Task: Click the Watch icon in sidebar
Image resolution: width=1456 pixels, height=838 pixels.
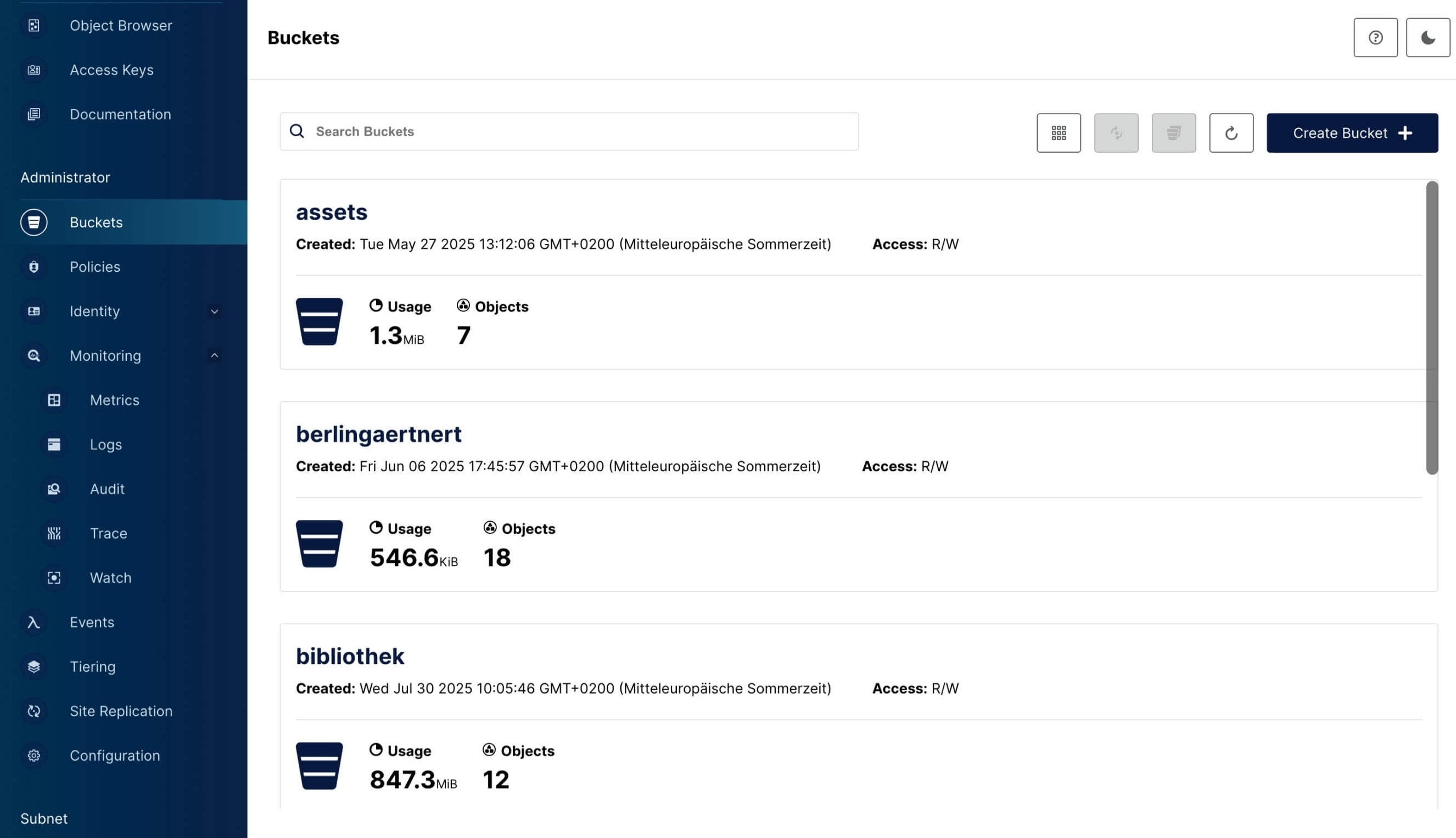Action: [54, 578]
